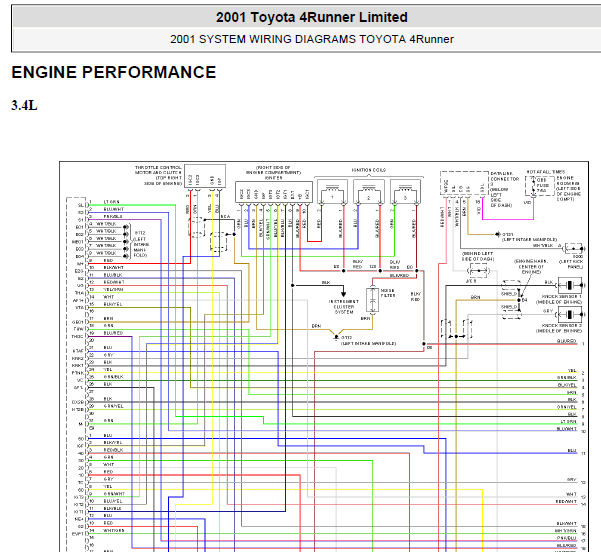Click the 'ENGINE HARN. CENTER OF ENGINE' label
Screen dimensions: 601x552
pyautogui.click(x=531, y=266)
